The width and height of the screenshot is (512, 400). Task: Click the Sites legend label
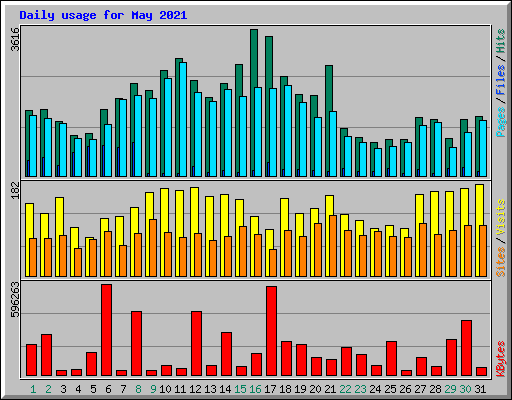point(501,262)
